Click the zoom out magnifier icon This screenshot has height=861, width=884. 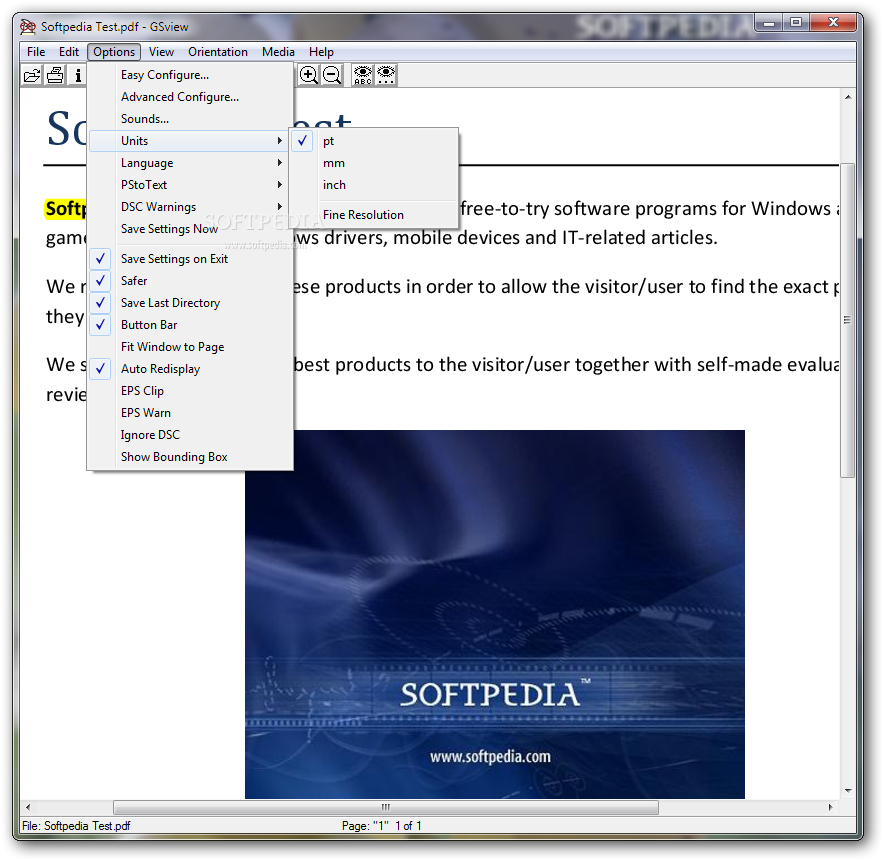click(x=332, y=75)
